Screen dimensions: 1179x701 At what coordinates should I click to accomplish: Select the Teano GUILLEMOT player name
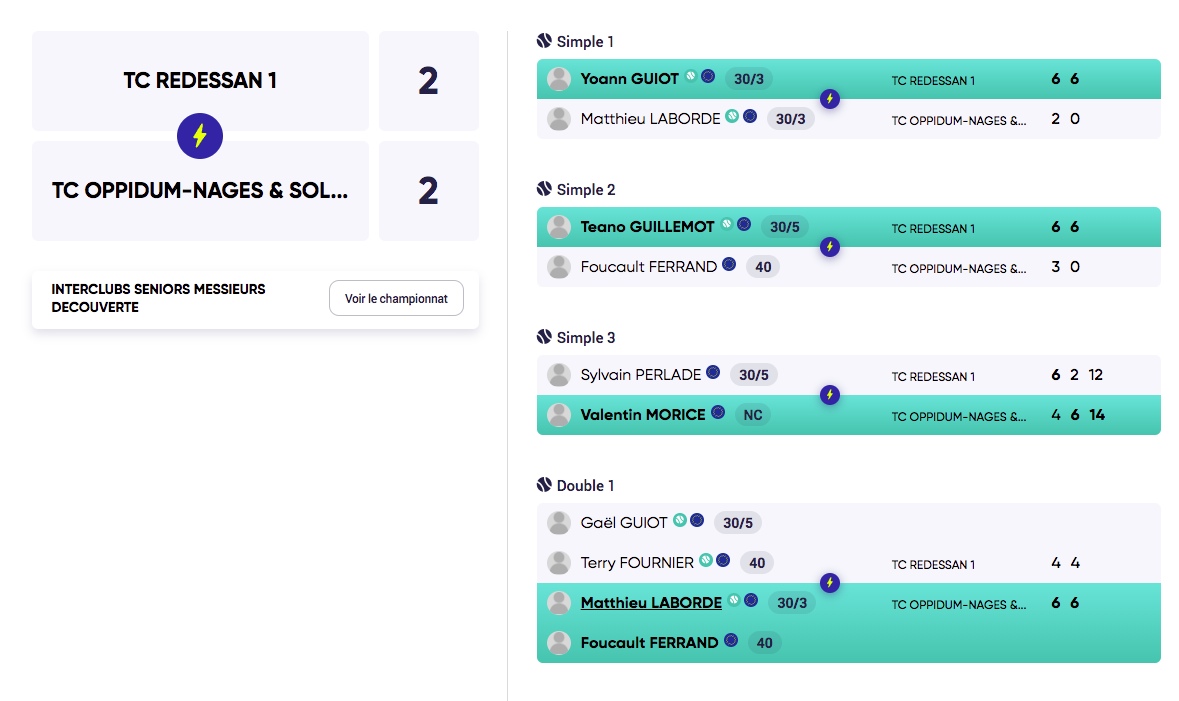tap(647, 226)
